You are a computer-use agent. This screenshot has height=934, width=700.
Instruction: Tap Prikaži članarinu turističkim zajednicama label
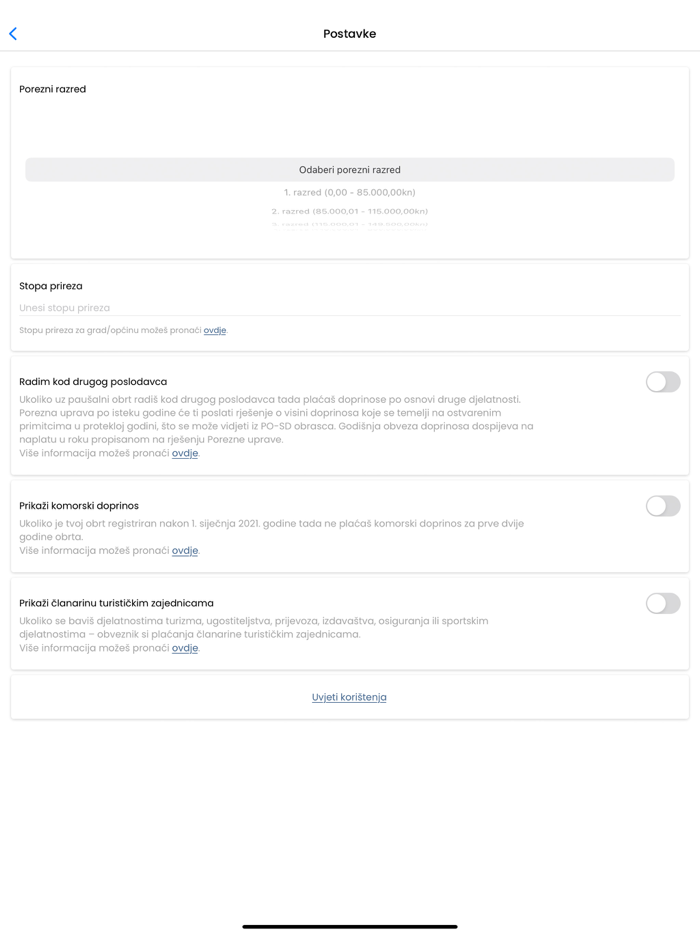click(116, 603)
